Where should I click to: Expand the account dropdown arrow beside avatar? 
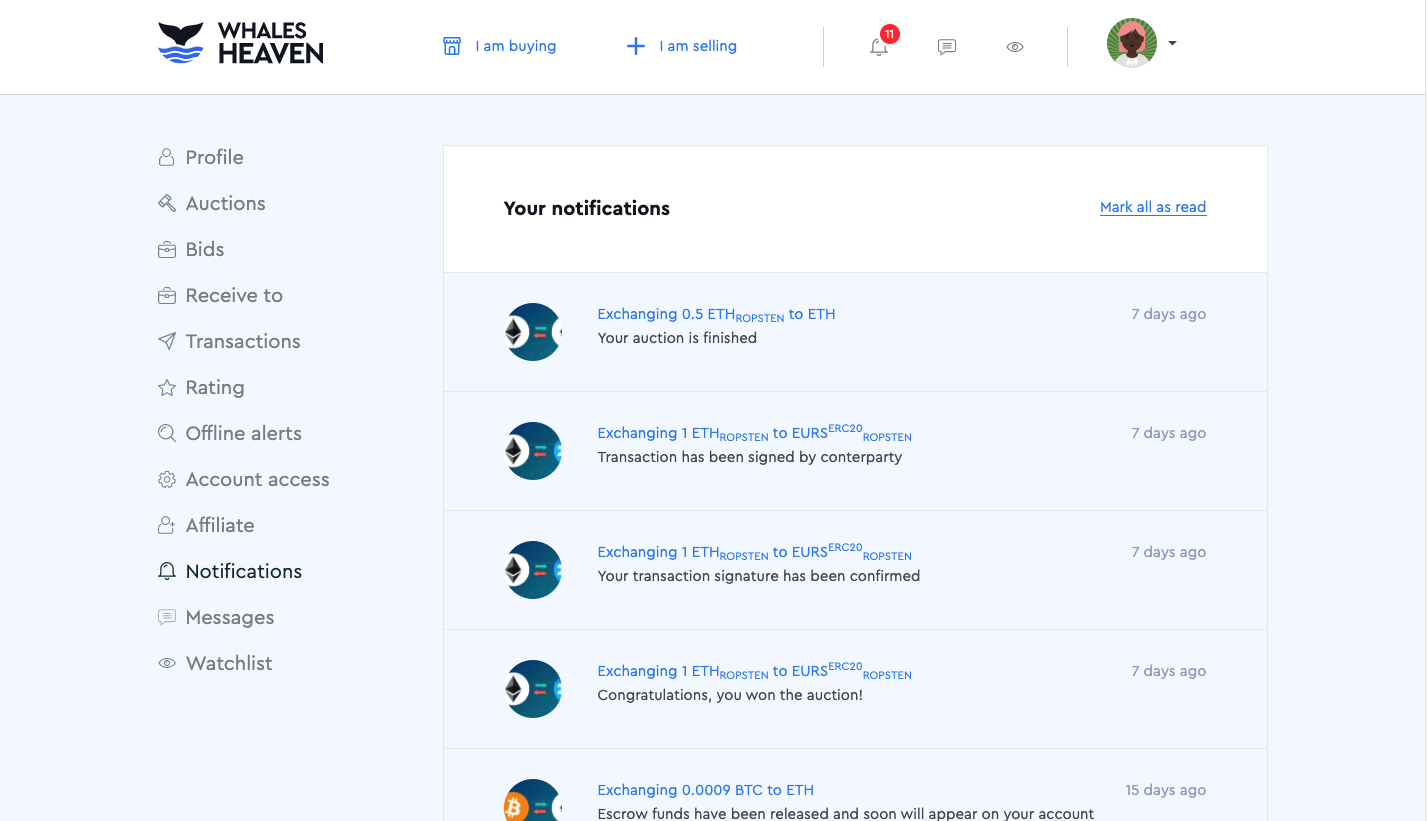(1172, 43)
